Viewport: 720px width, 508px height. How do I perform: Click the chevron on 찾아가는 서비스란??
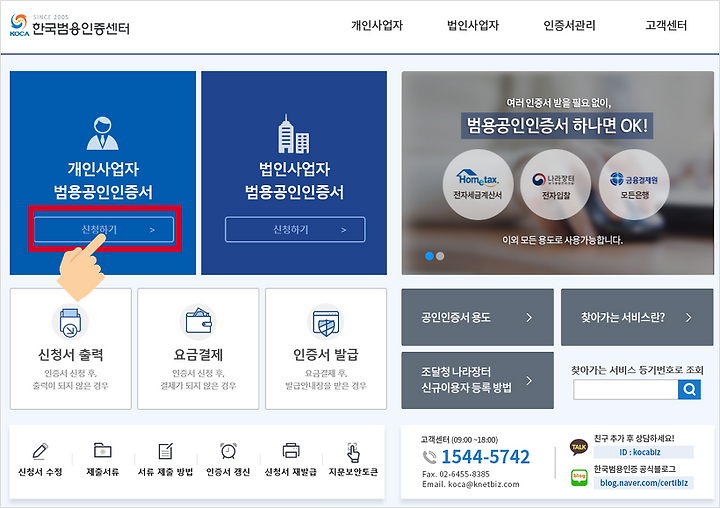tap(688, 317)
